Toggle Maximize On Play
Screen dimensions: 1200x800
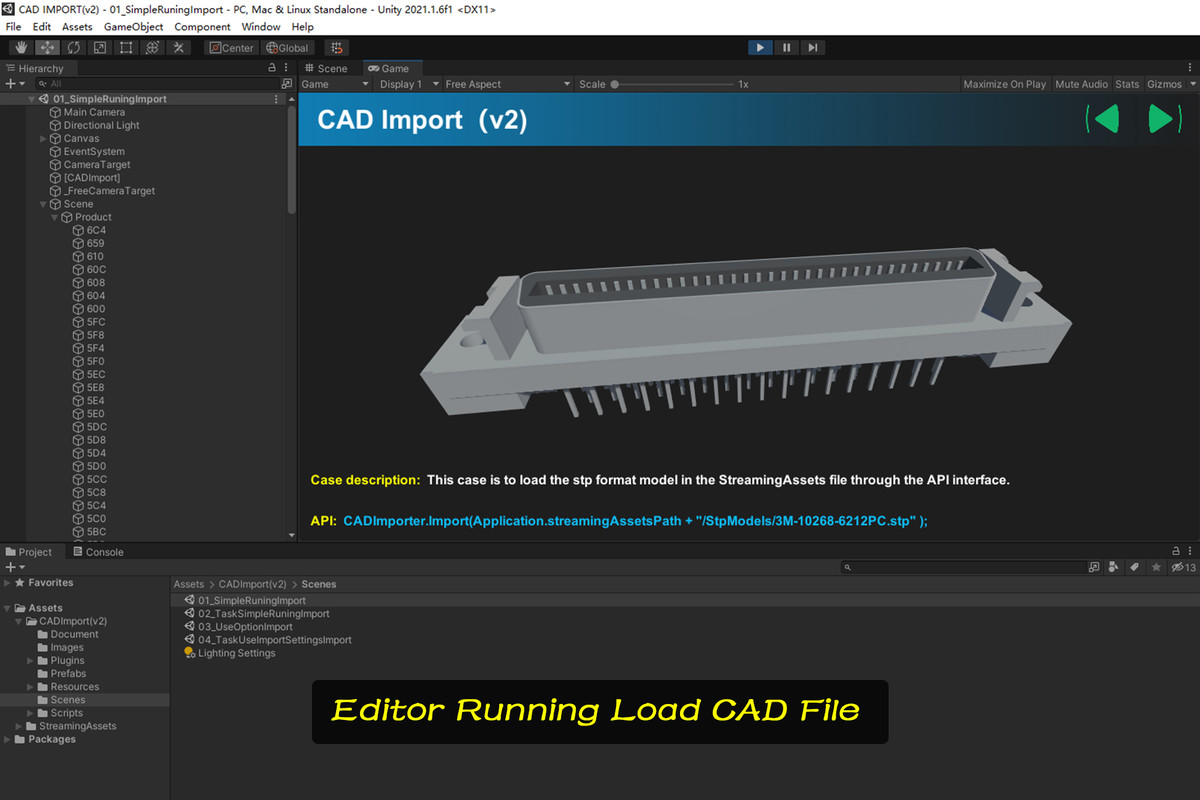pos(1004,84)
